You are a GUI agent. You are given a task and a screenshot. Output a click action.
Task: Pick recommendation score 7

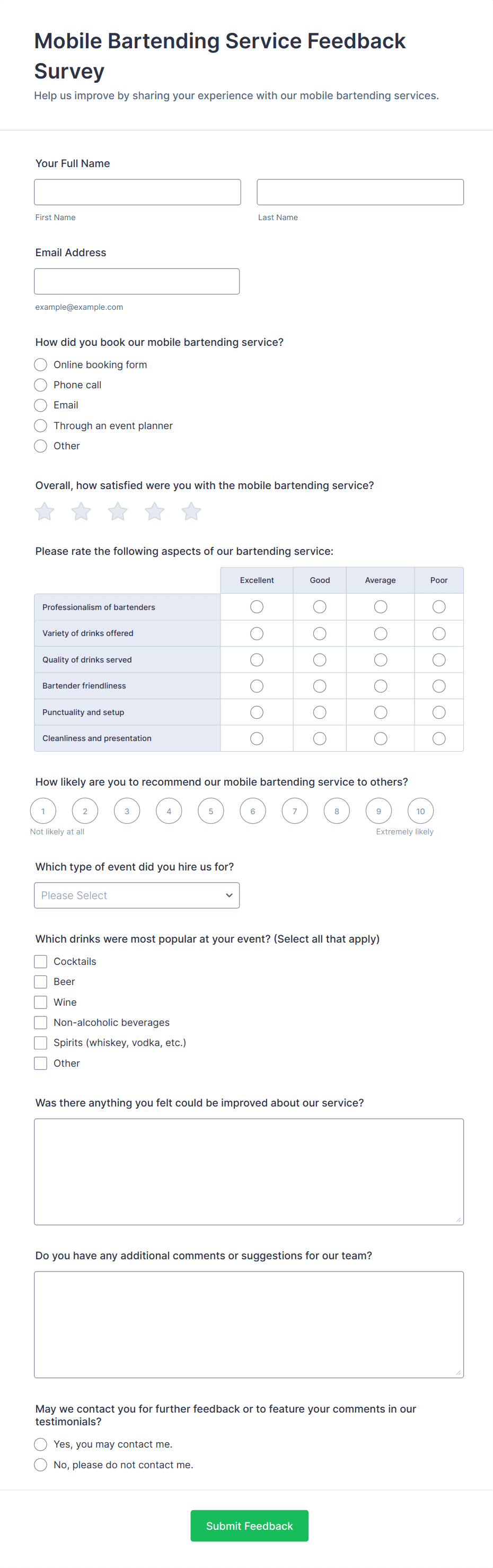[295, 811]
